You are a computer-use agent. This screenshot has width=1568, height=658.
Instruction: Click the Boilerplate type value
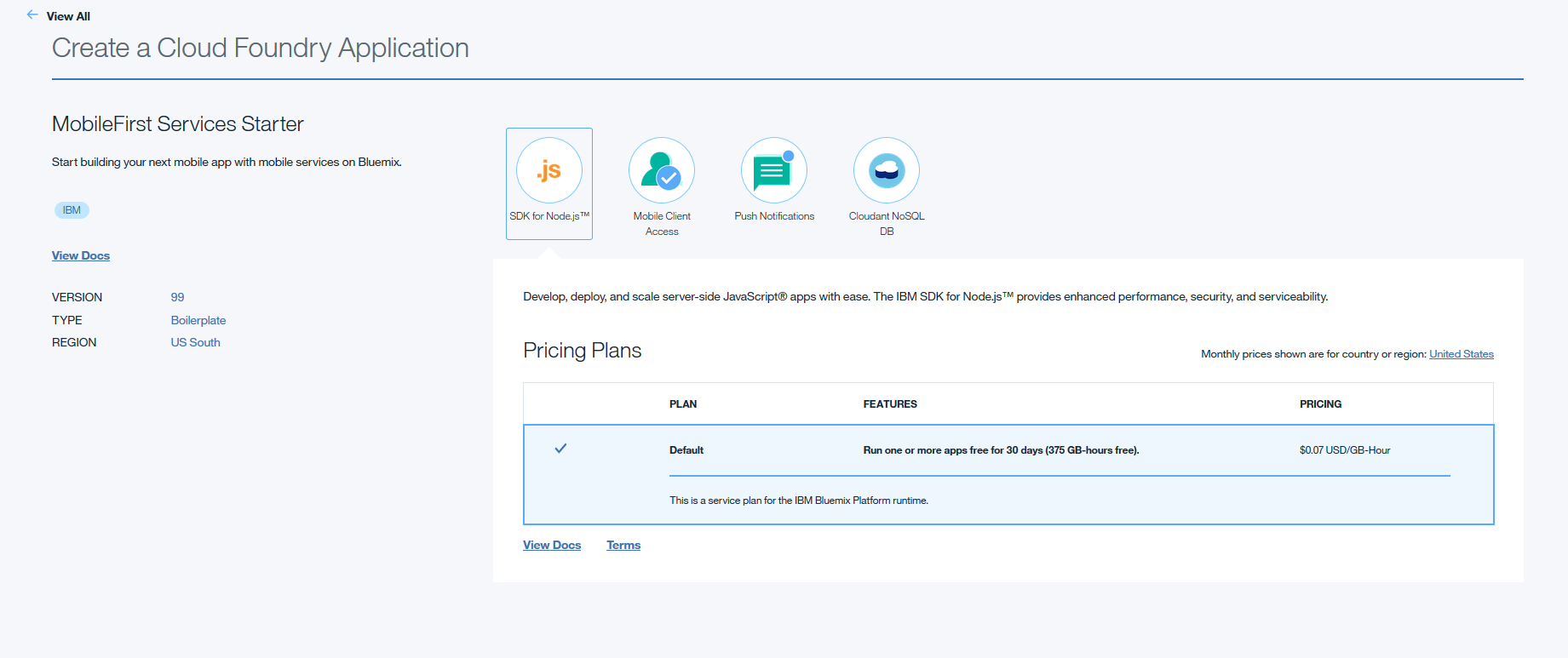(x=198, y=320)
